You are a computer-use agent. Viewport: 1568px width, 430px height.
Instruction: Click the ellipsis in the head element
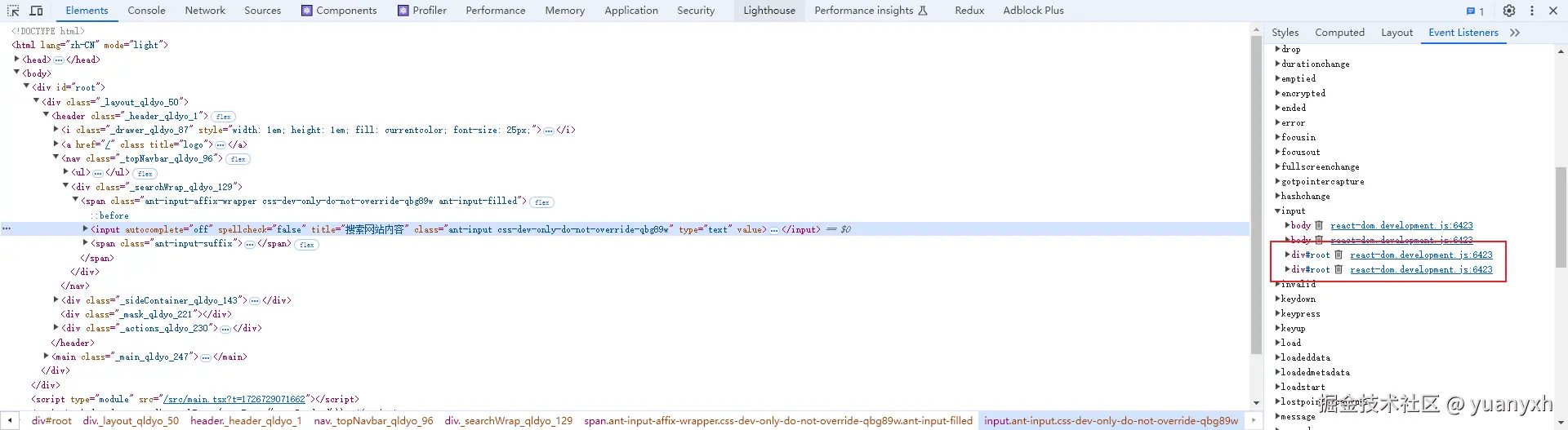[x=59, y=60]
